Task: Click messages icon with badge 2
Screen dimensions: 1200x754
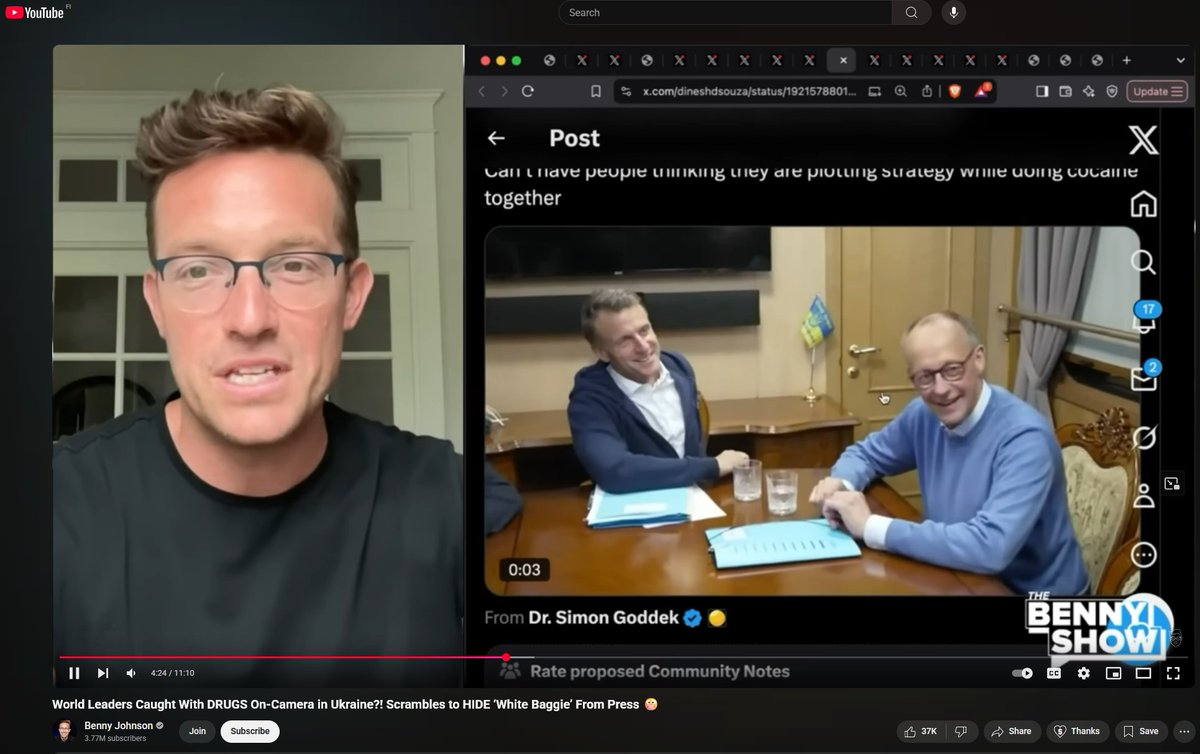Action: [x=1144, y=376]
